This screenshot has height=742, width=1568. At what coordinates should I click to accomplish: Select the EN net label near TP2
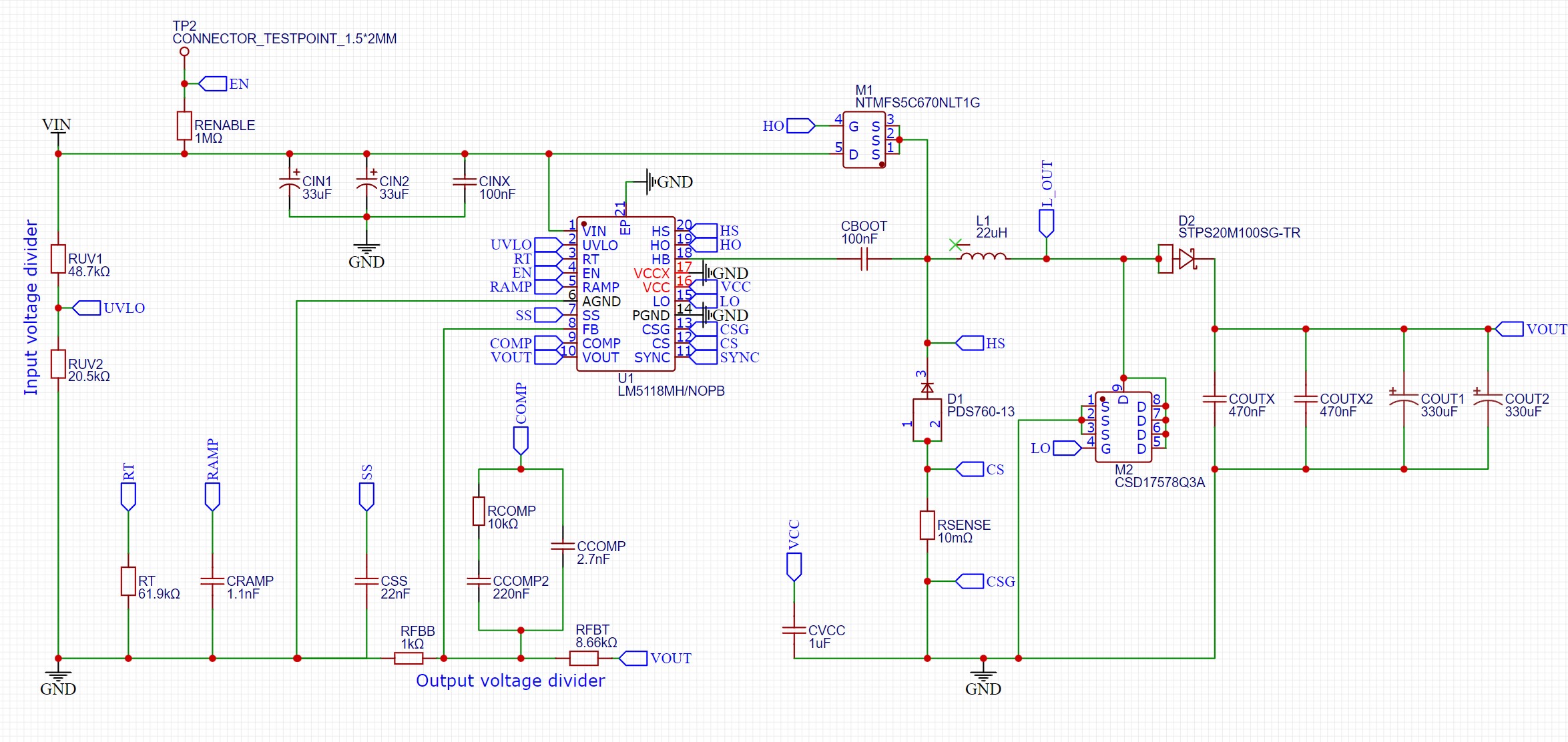(x=224, y=83)
